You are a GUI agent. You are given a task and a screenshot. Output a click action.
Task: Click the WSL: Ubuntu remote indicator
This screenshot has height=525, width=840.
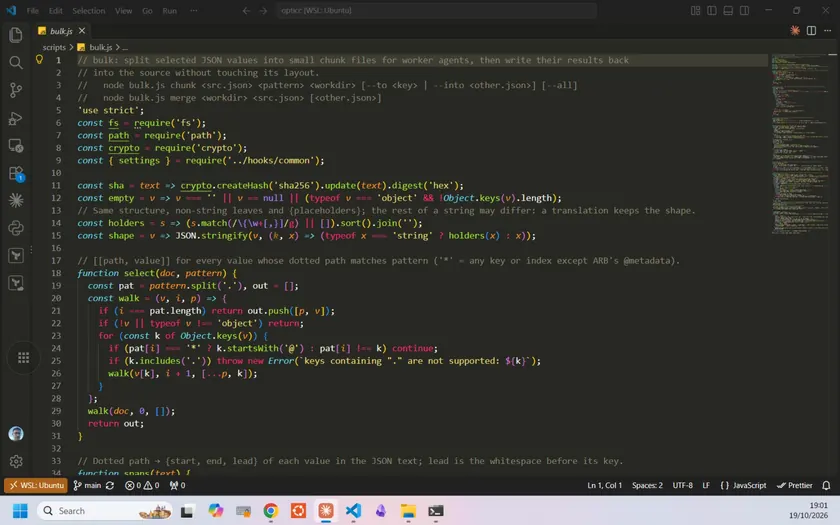click(36, 485)
